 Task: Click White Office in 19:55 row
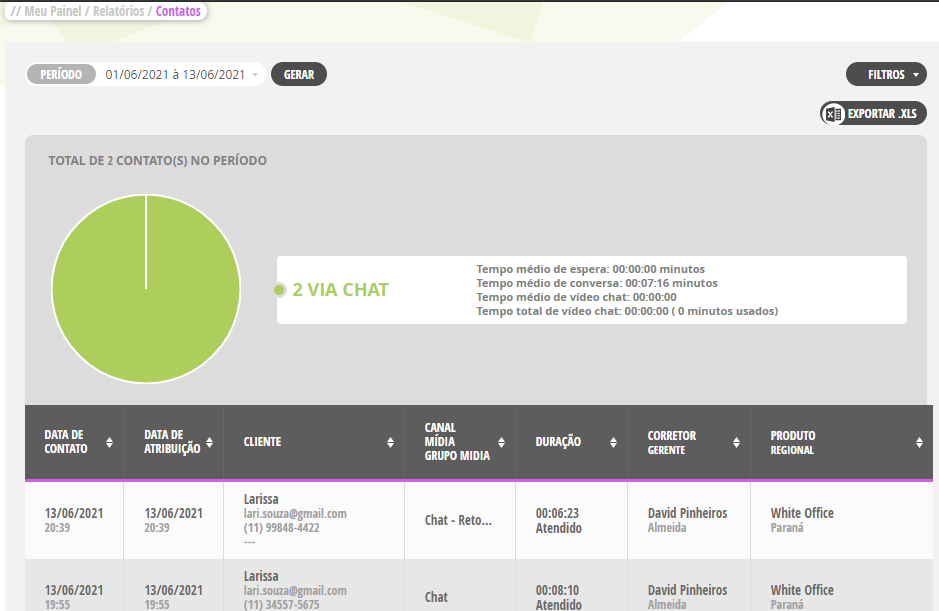(802, 590)
